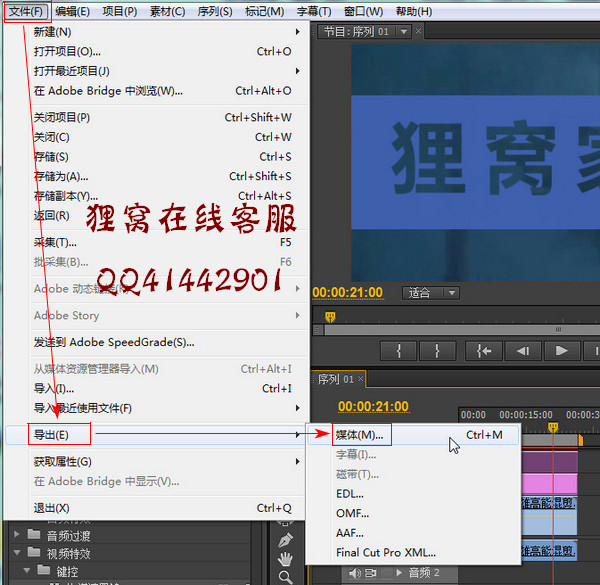Click the Play button in program monitor

(x=561, y=351)
